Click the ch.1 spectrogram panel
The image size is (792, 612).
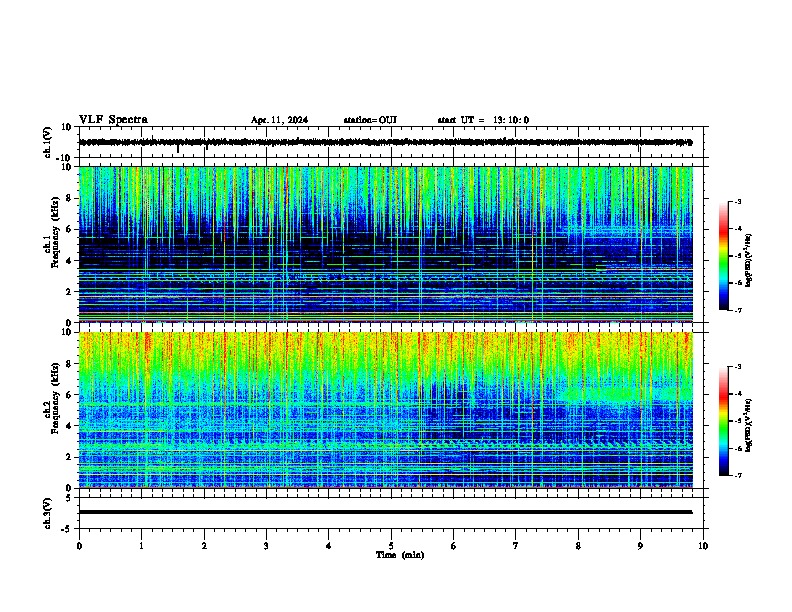click(386, 244)
